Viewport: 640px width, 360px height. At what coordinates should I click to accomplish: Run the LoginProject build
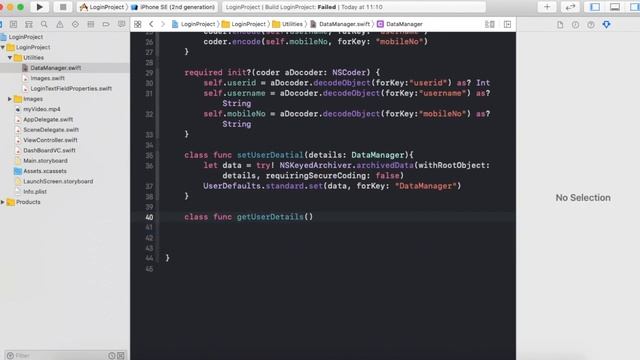pos(40,7)
